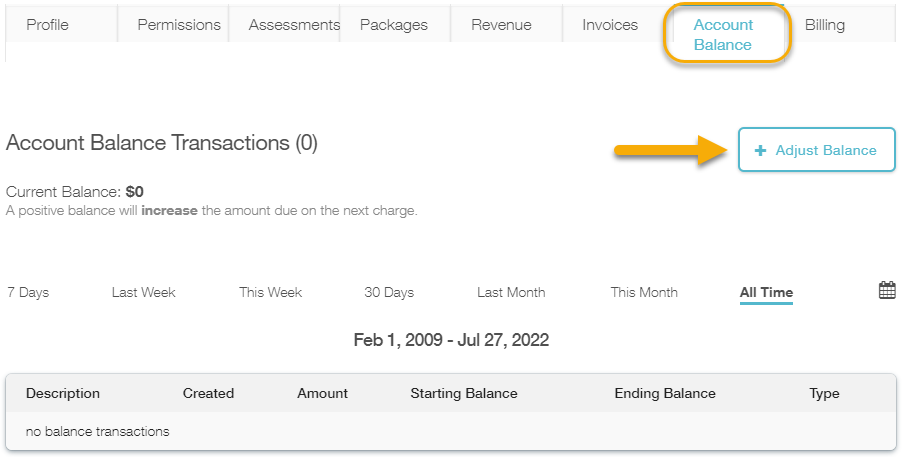Click the Amount column header
This screenshot has height=457, width=903.
pos(322,393)
